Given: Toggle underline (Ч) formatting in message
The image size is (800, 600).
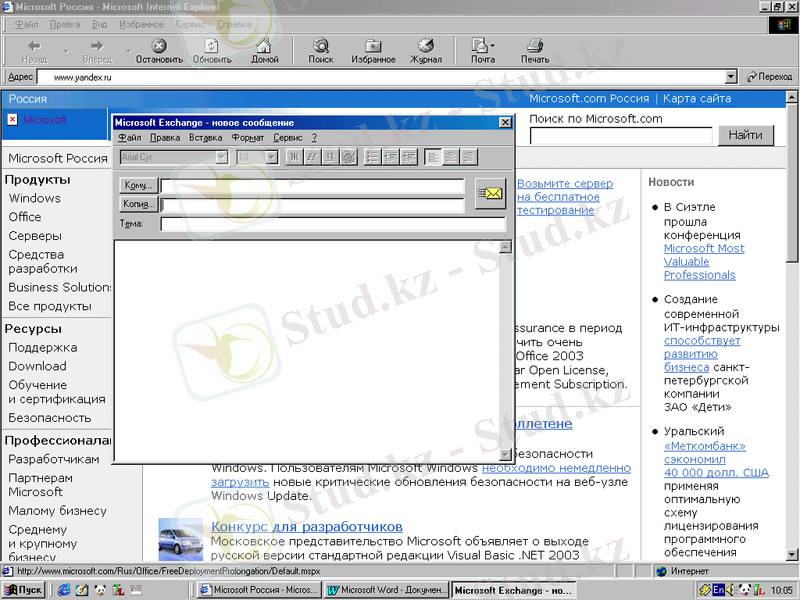Looking at the screenshot, I should 330,157.
